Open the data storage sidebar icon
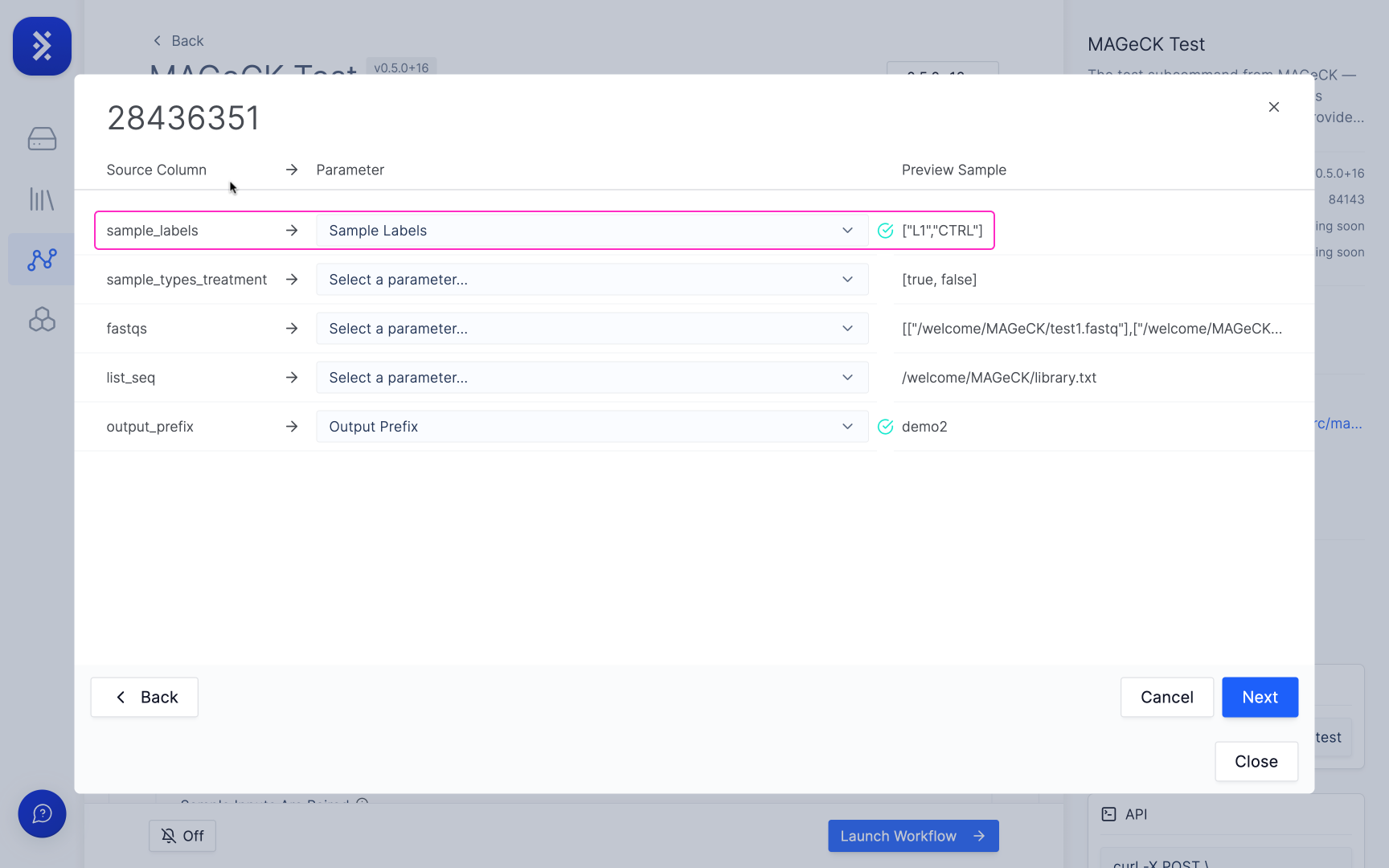1389x868 pixels. coord(42,139)
